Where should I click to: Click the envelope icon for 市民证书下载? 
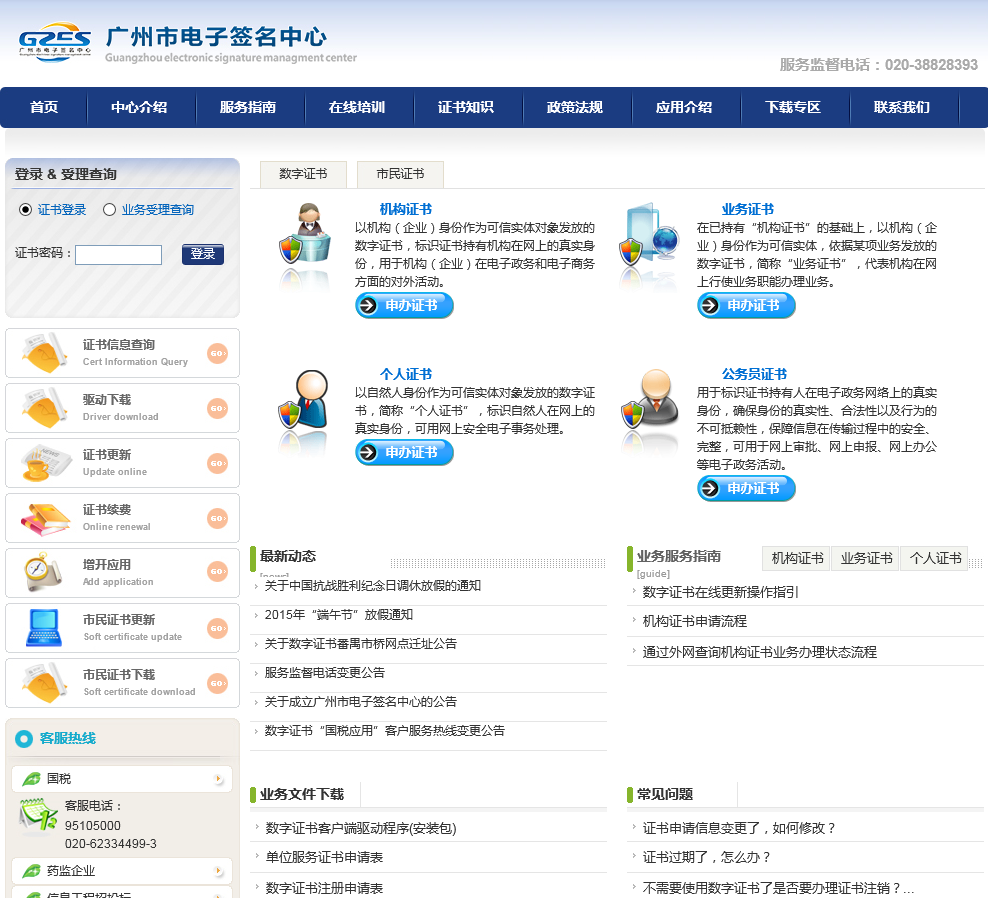(45, 682)
